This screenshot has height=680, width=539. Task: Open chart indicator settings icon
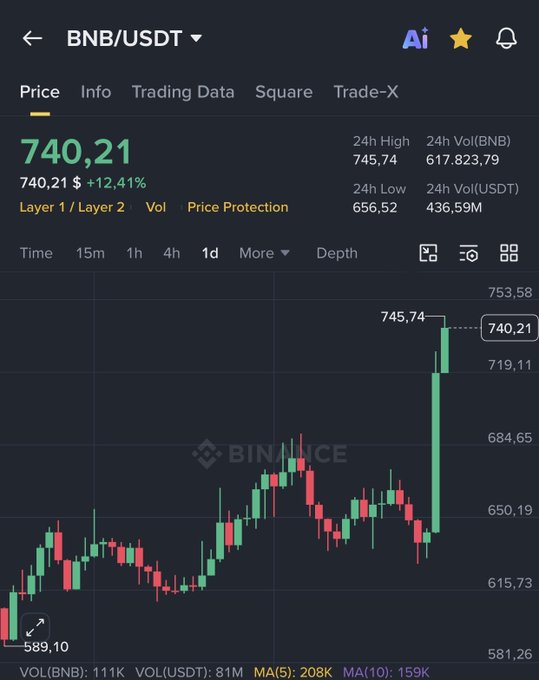click(468, 253)
